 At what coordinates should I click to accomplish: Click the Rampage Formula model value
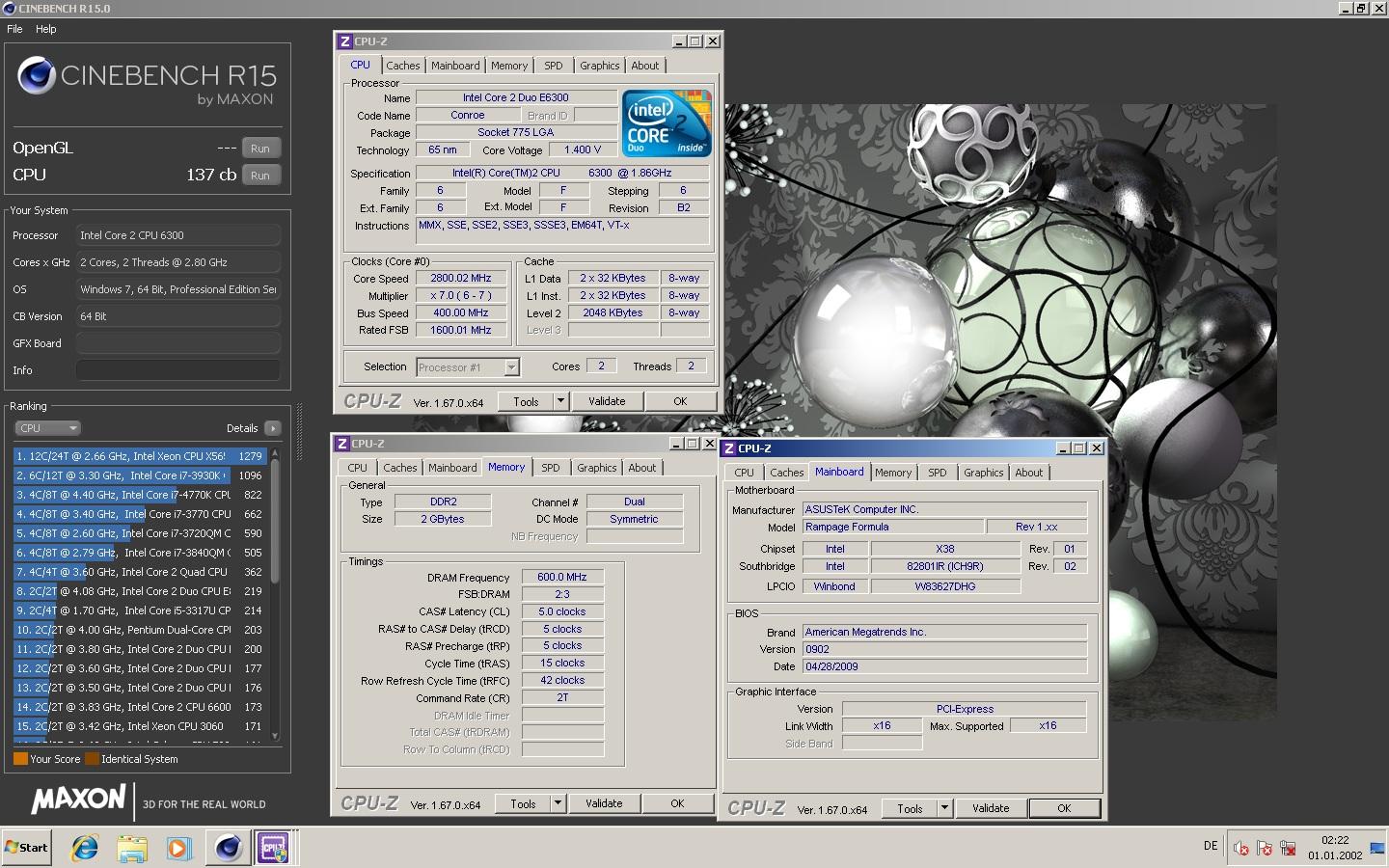tap(892, 528)
